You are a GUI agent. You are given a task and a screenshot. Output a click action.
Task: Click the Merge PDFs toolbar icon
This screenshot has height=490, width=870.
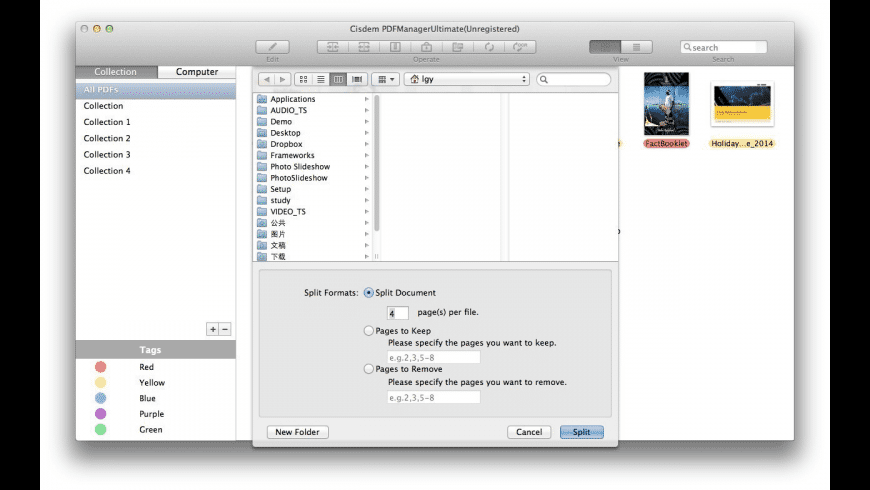[333, 47]
